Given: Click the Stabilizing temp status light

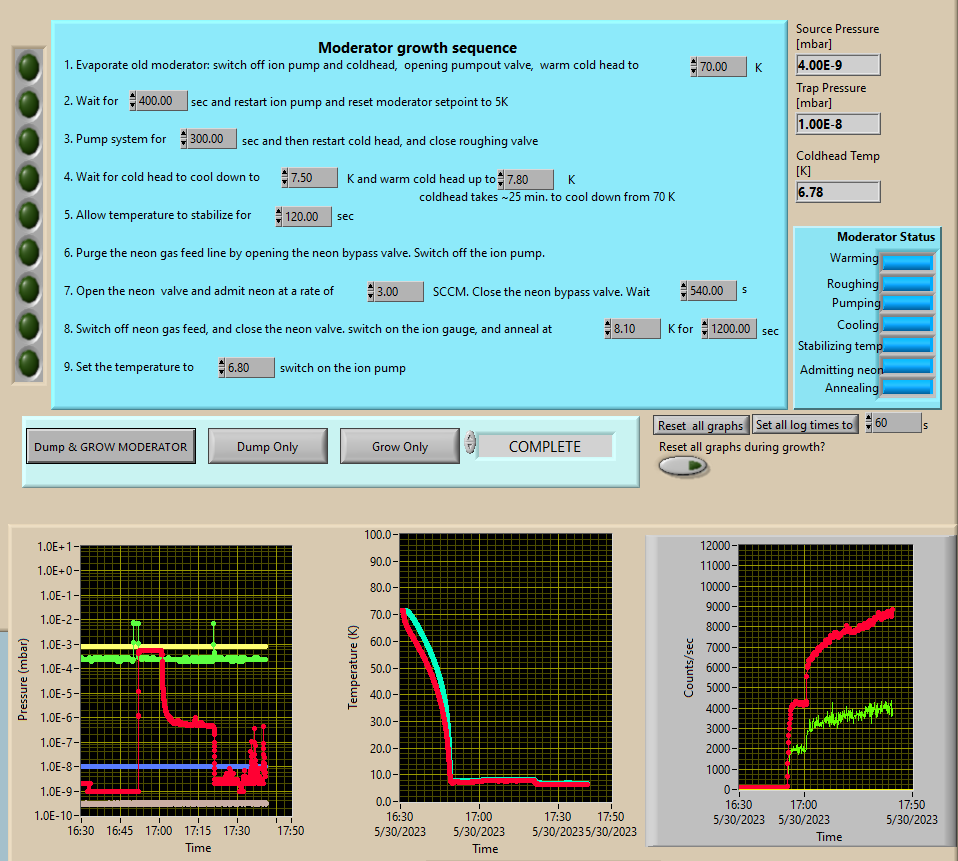Looking at the screenshot, I should coord(907,345).
